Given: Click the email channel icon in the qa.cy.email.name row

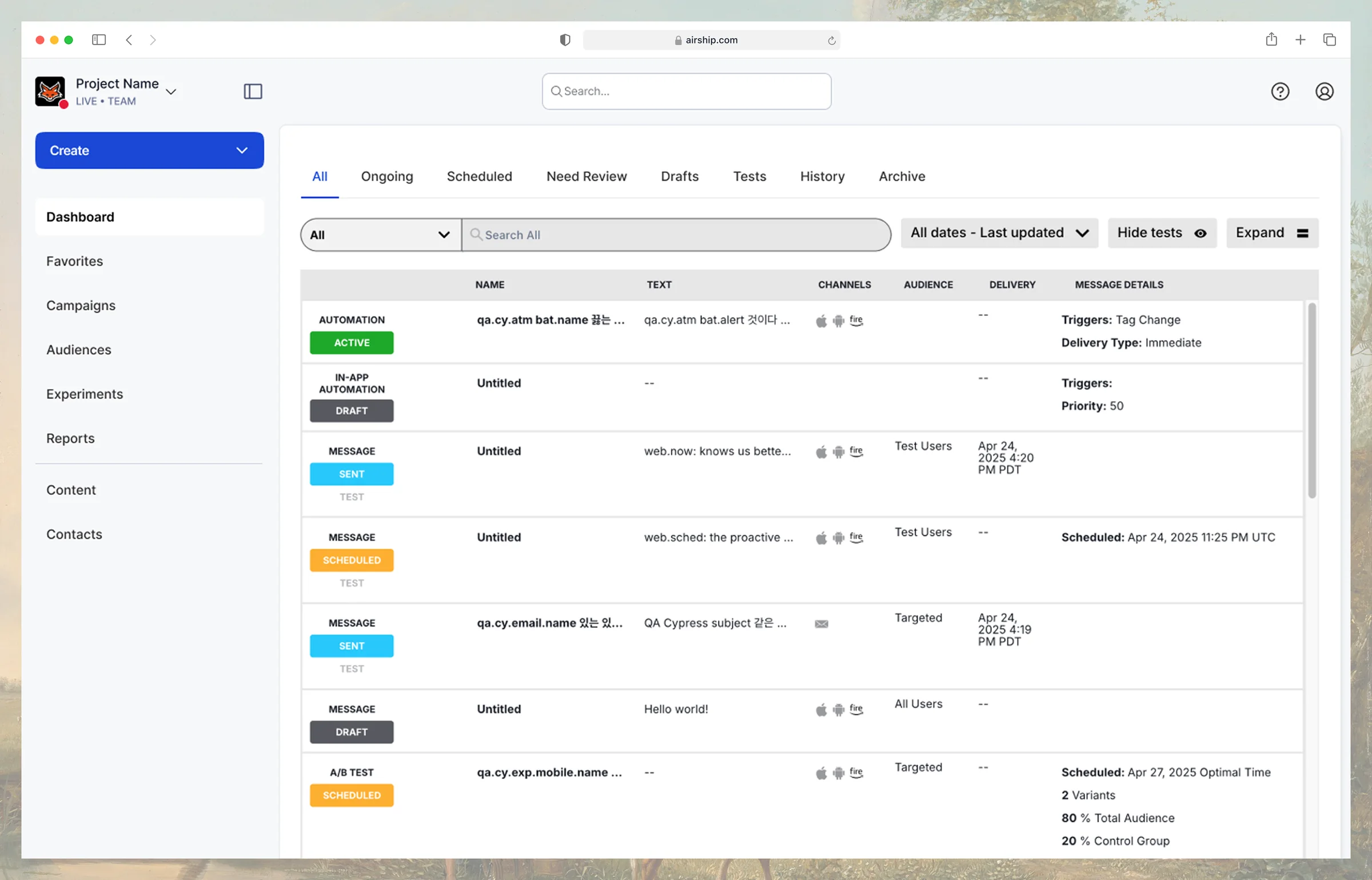Looking at the screenshot, I should point(821,623).
